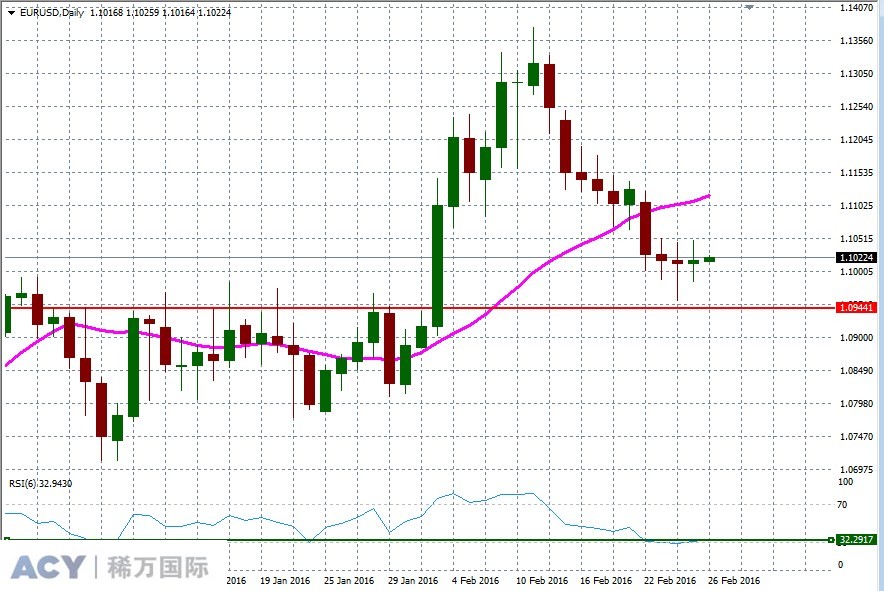The width and height of the screenshot is (884, 591).
Task: Click the 1.14070 price scale label
Action: [x=856, y=8]
